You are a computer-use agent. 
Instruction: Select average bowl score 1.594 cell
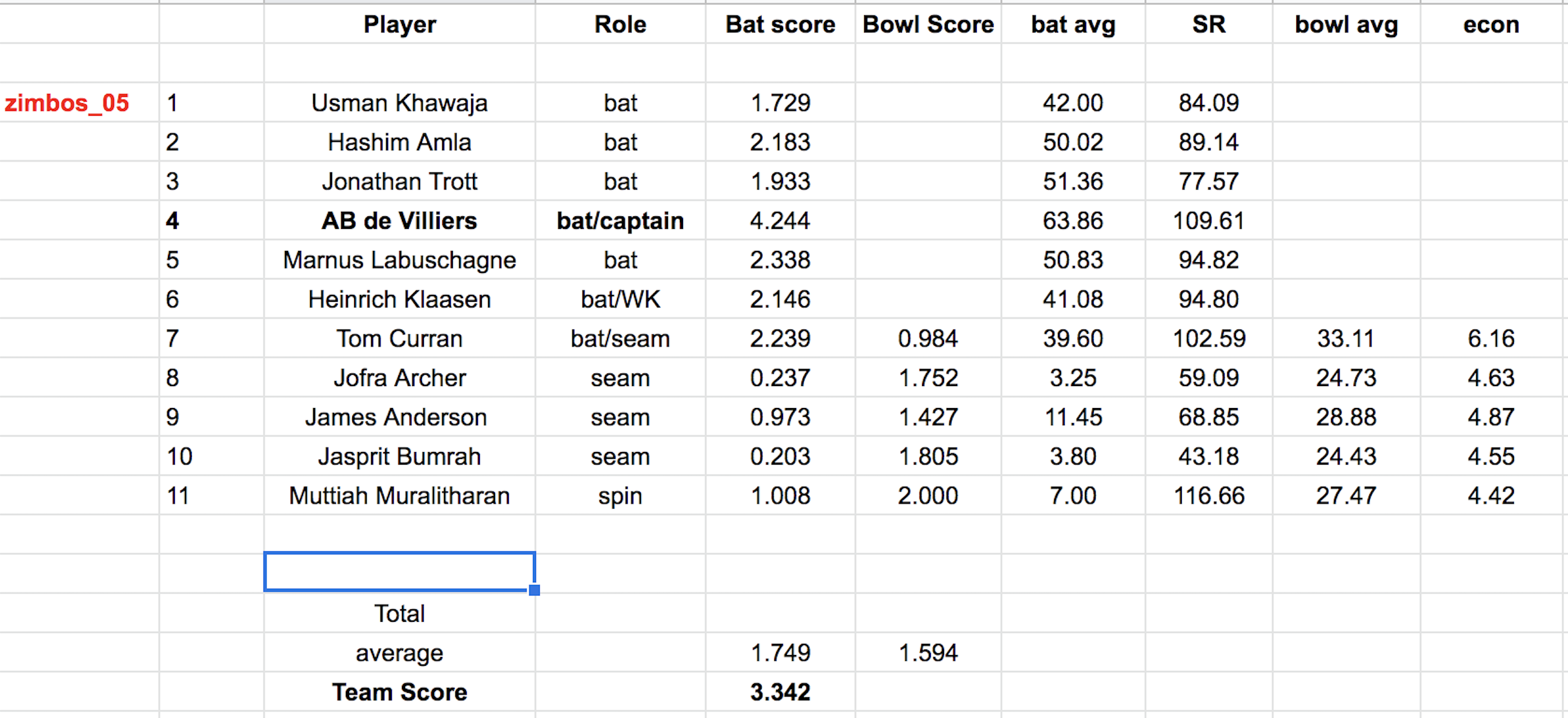pos(928,653)
